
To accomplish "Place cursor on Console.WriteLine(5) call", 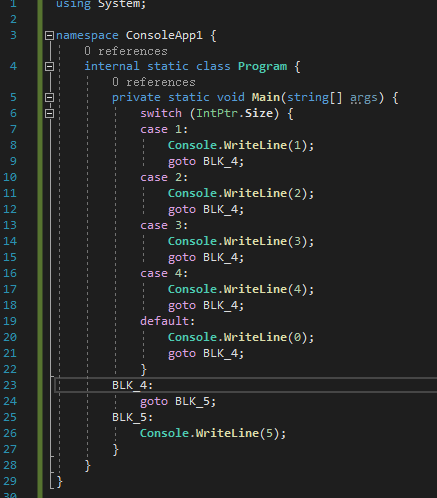I will coord(213,433).
